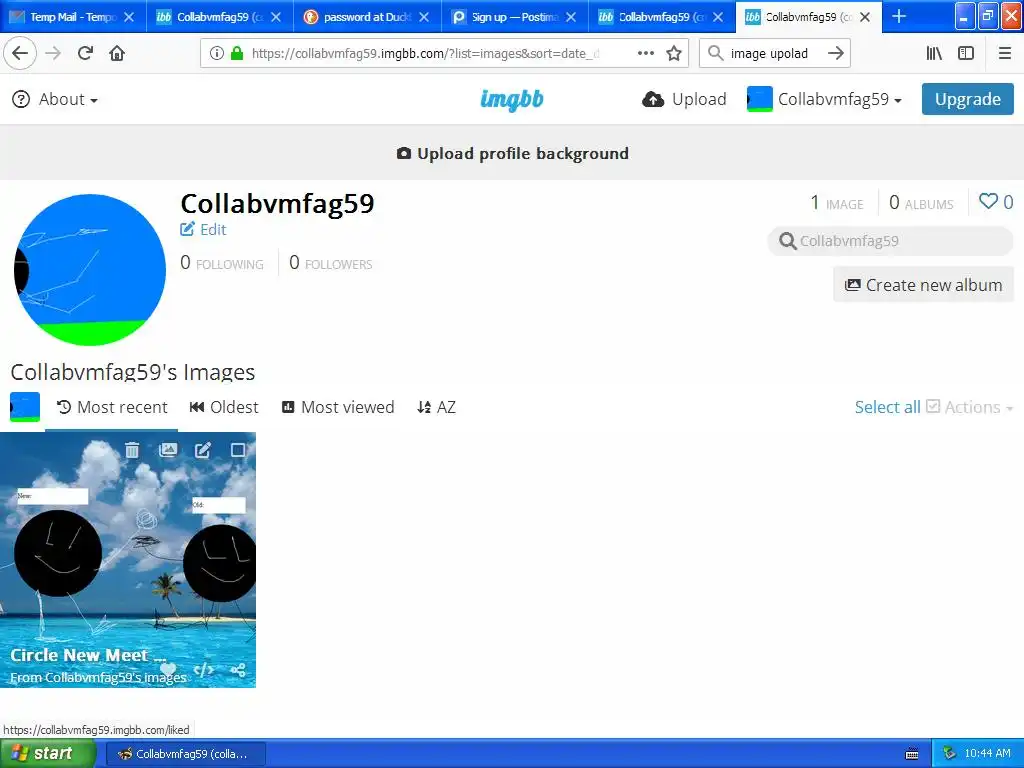The height and width of the screenshot is (768, 1024).
Task: Share the Circle New Meet image
Action: click(x=238, y=669)
